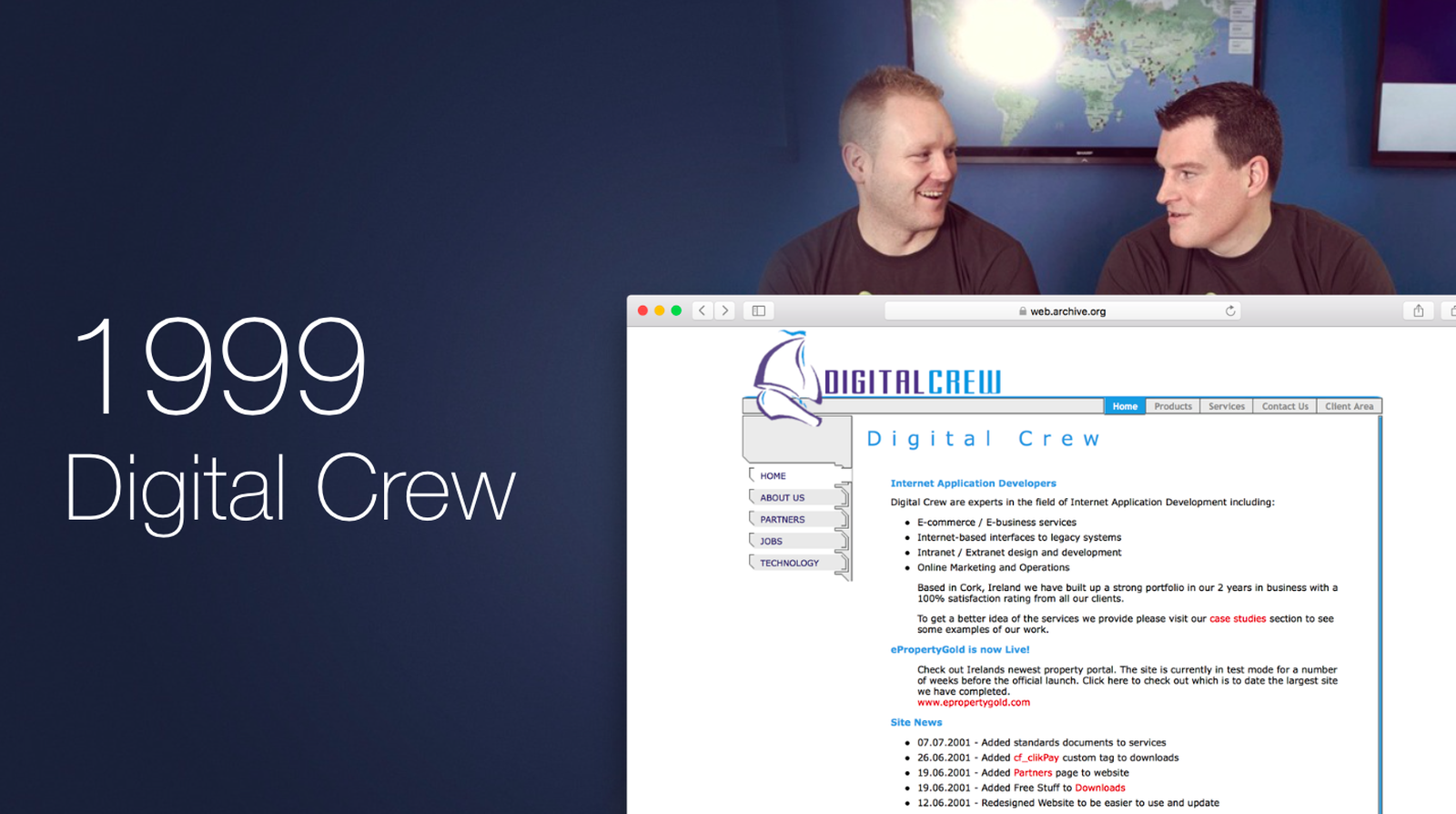Click the Safari forward arrow button
This screenshot has height=814, width=1456.
tap(725, 310)
